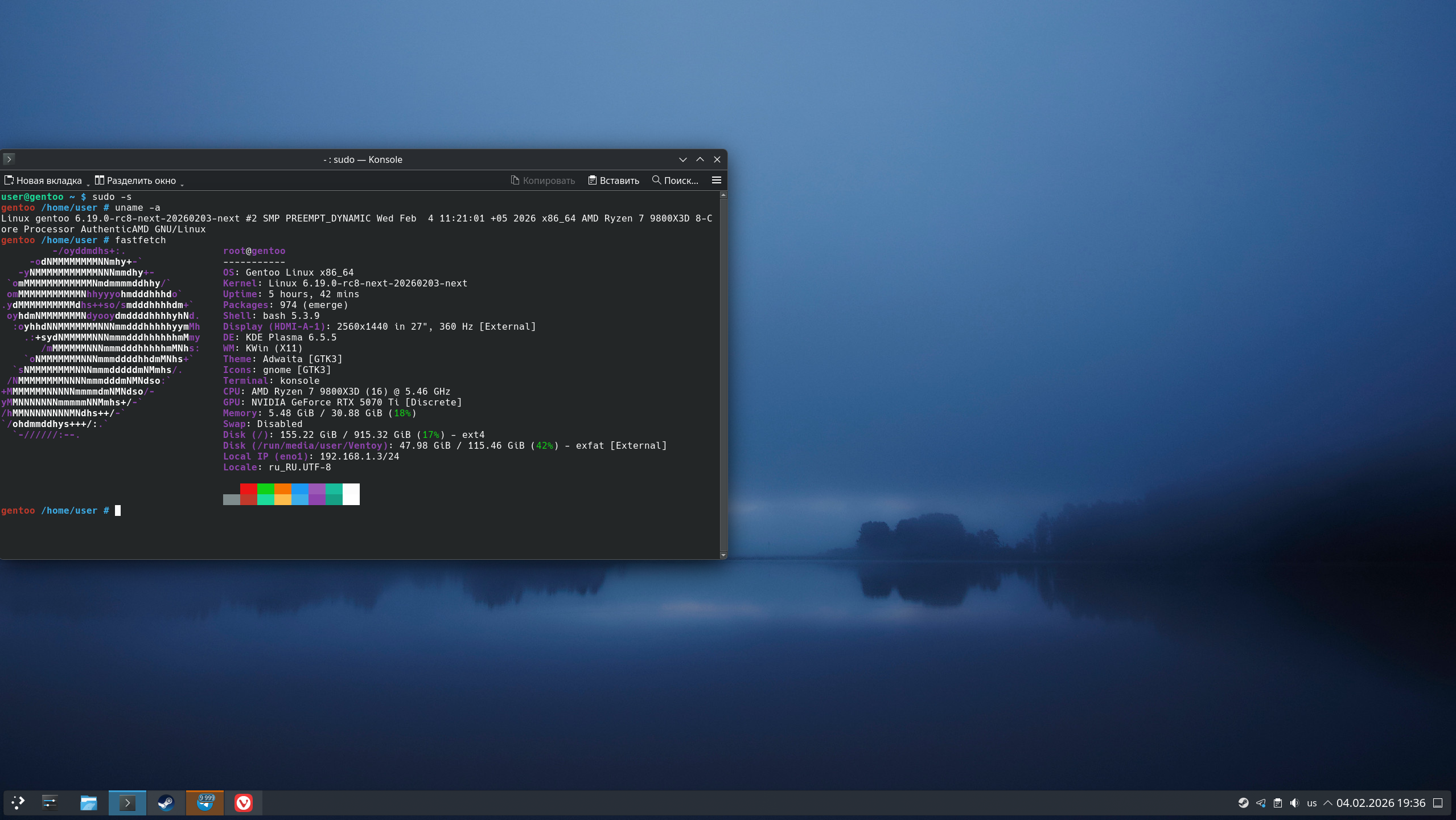
Task: Open the clipboard tray icon
Action: pos(1277,803)
